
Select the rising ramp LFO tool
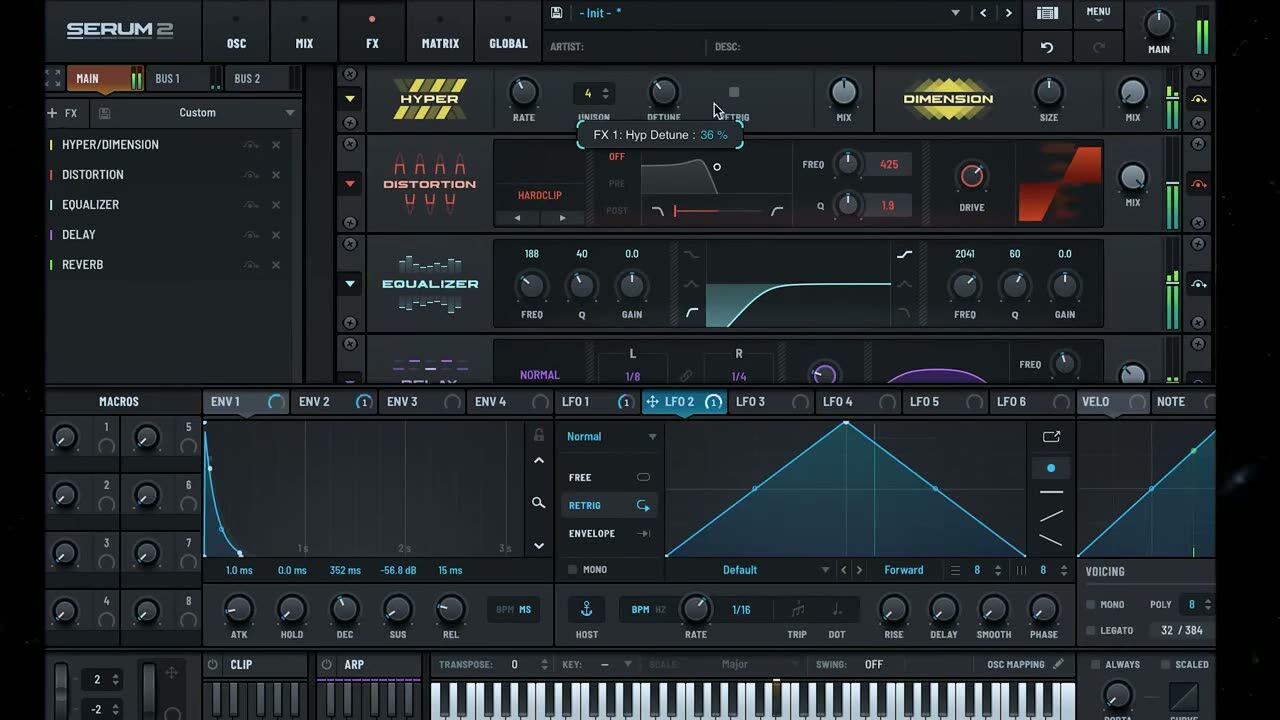click(x=1051, y=516)
